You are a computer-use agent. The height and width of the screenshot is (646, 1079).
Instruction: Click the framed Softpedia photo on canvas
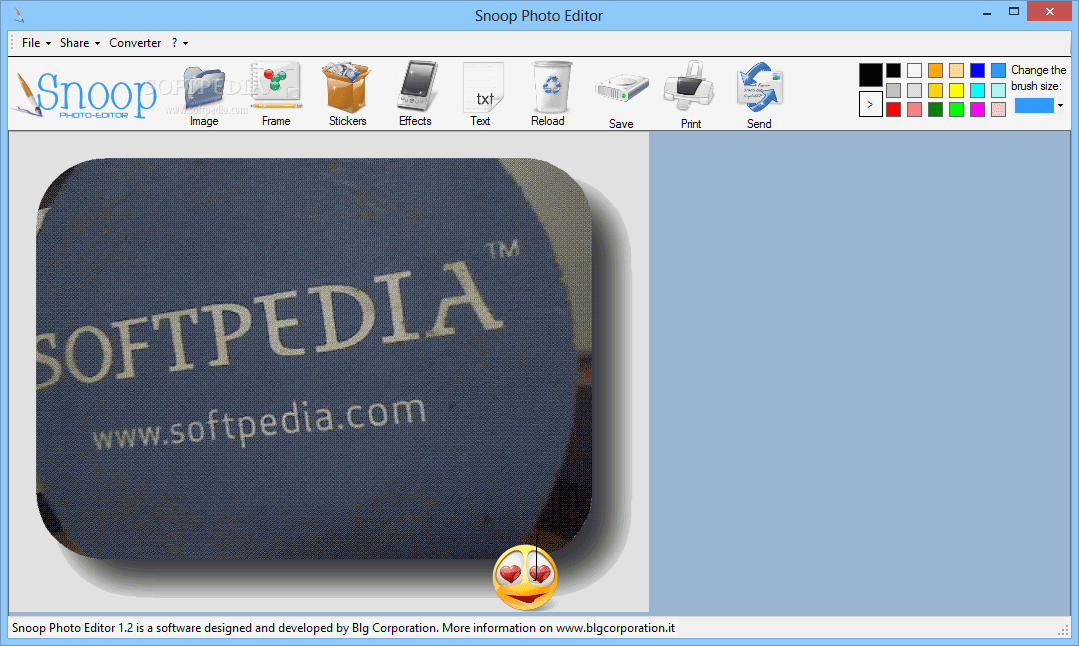(x=314, y=359)
